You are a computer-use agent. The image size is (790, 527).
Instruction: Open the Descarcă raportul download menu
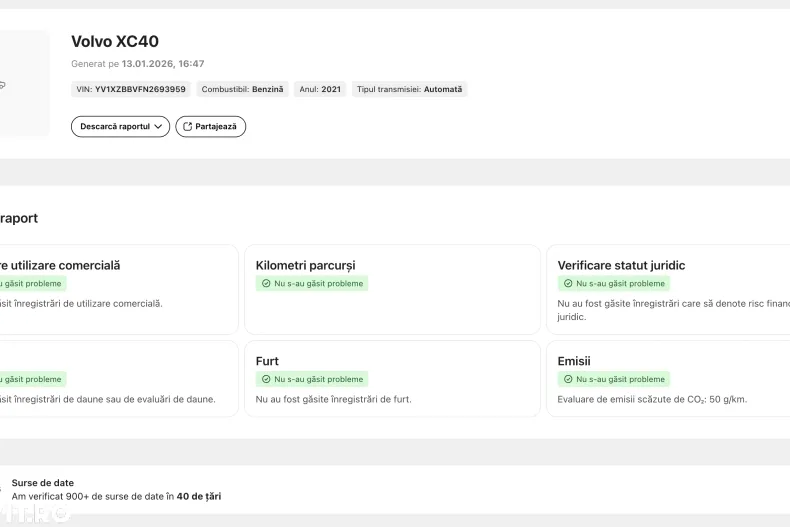tap(114, 127)
